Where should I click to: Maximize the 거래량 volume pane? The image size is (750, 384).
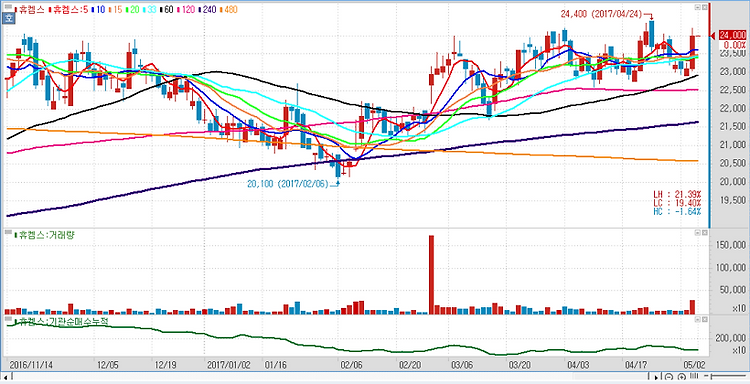pyautogui.click(x=704, y=232)
